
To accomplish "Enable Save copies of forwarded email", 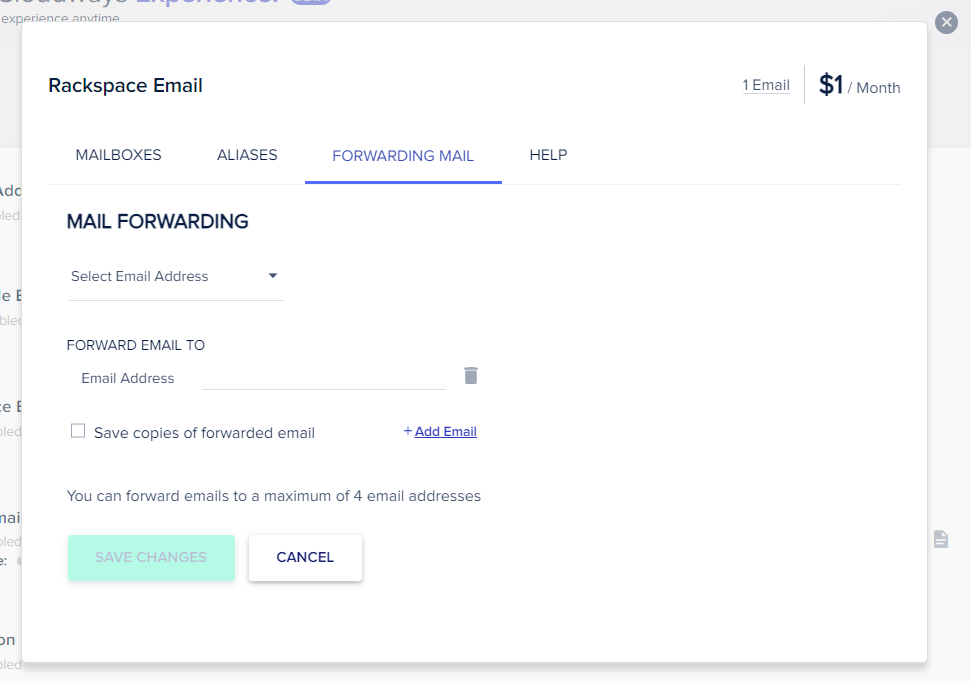I will [x=78, y=431].
